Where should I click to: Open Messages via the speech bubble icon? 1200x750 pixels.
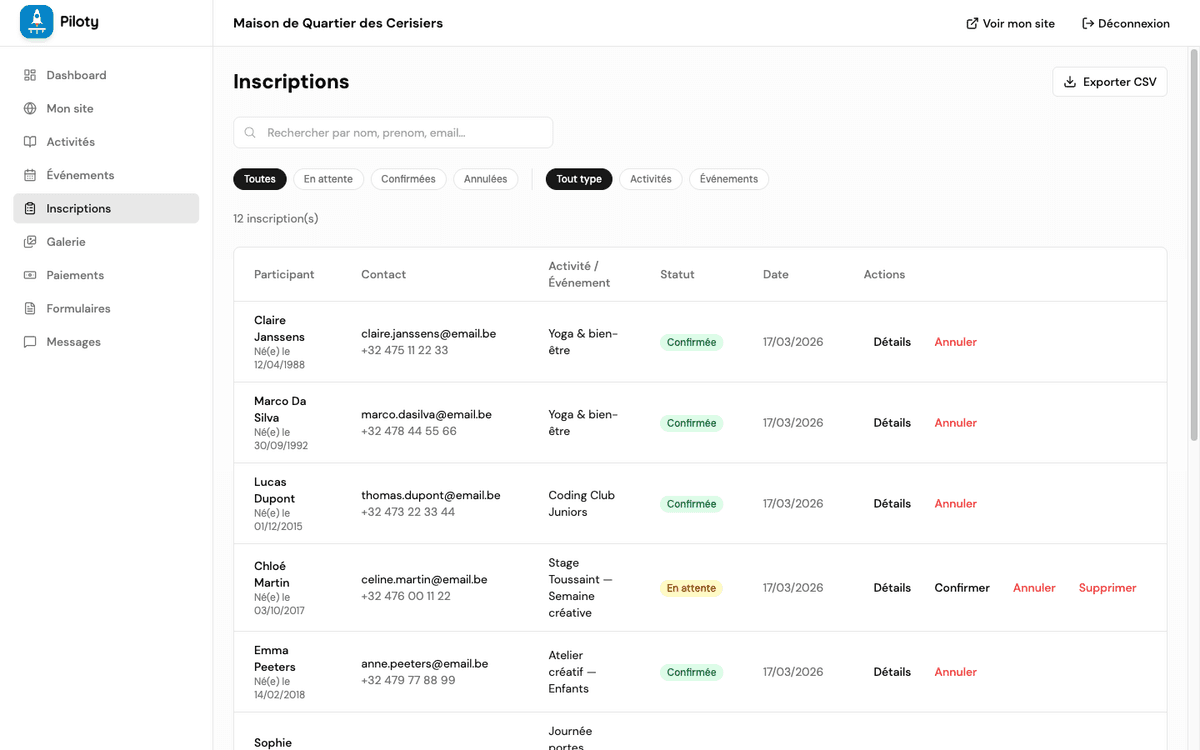pos(30,342)
